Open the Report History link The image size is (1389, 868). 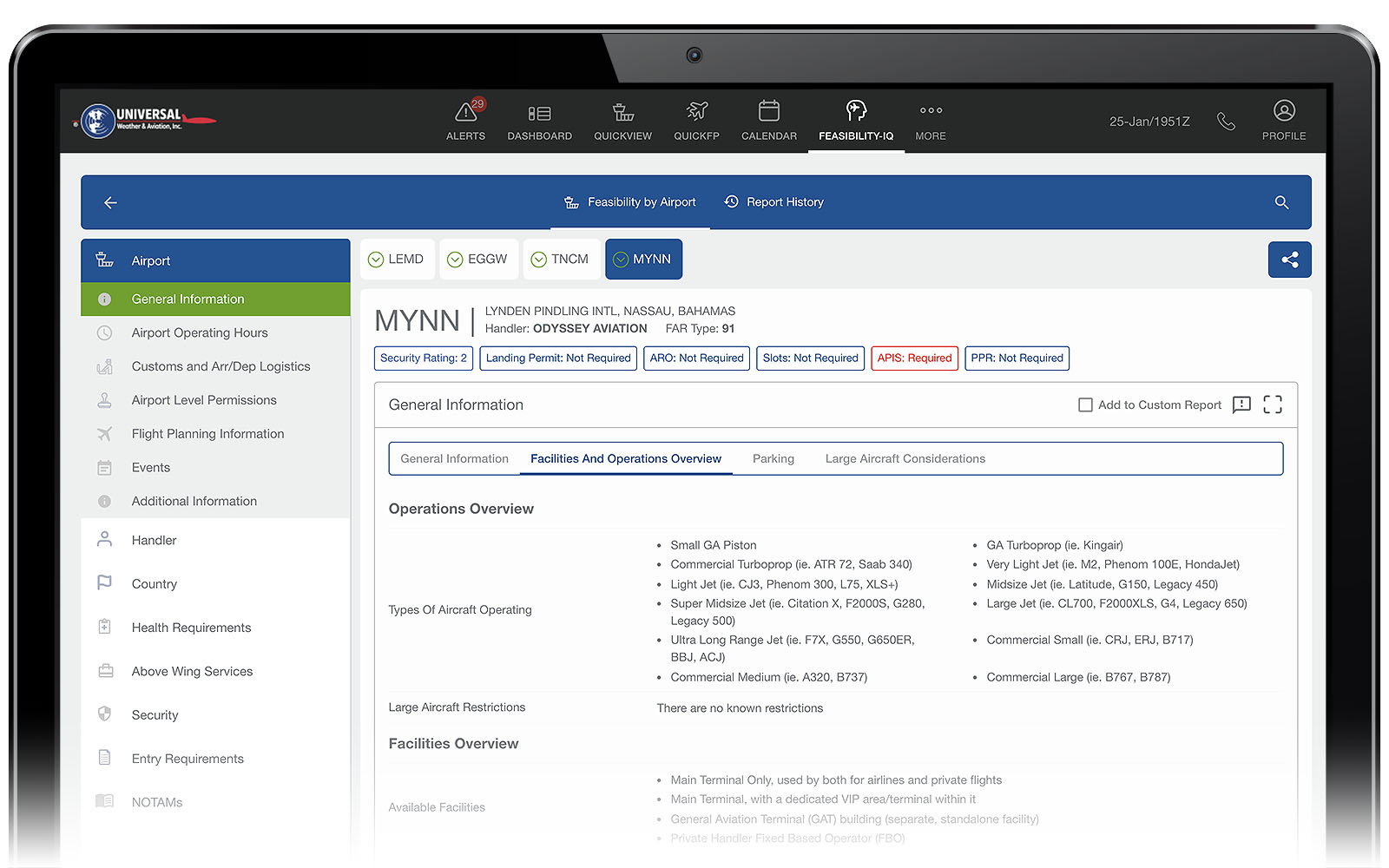[x=774, y=202]
